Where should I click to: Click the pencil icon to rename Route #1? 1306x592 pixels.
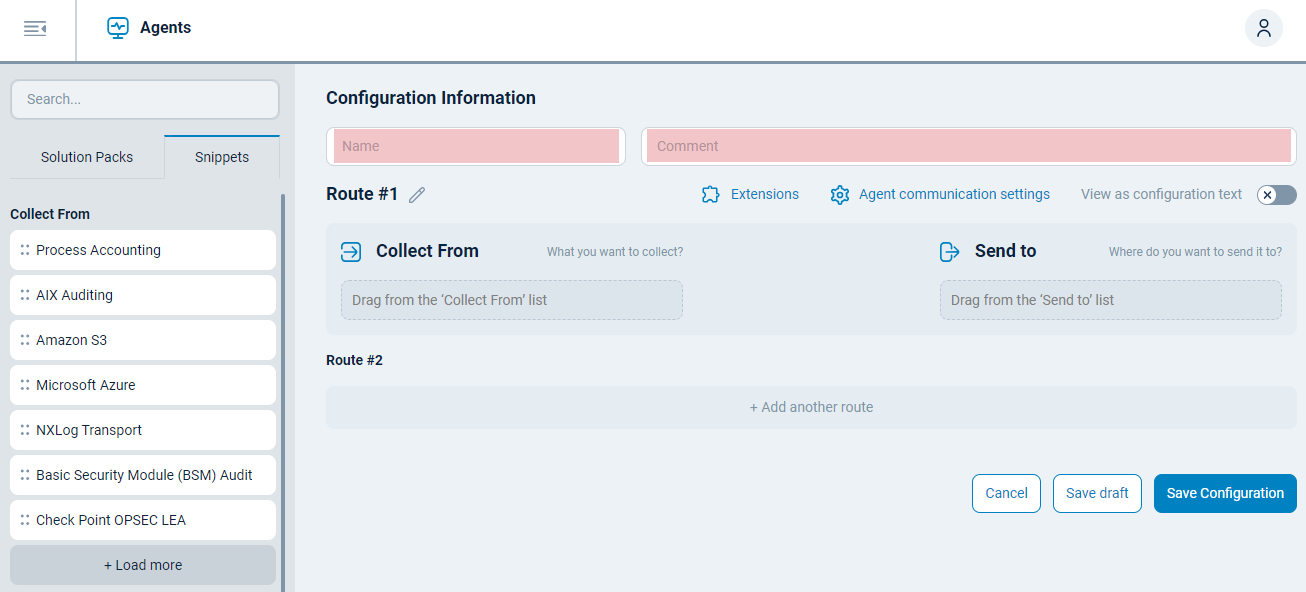(417, 193)
